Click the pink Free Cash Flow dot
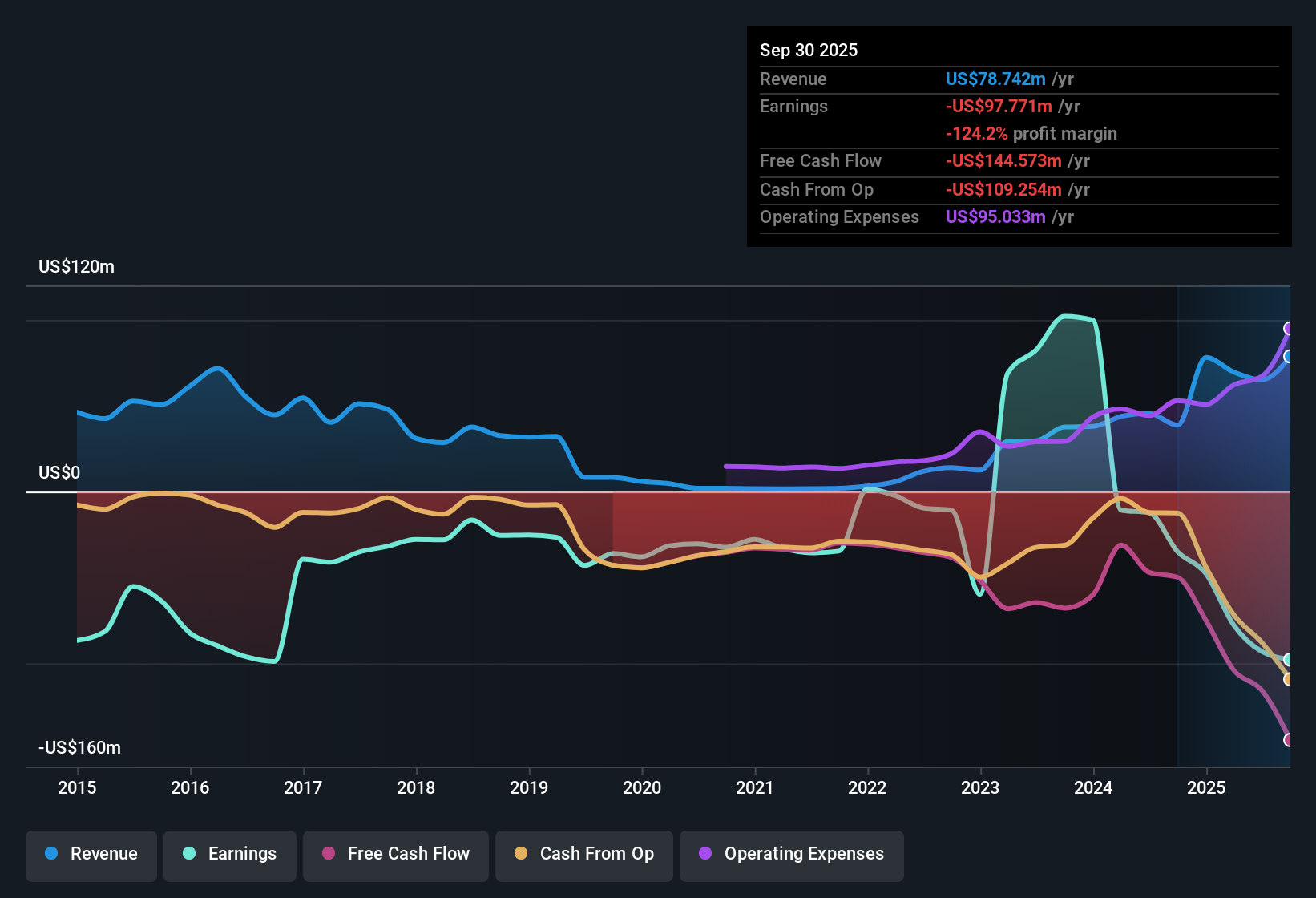The width and height of the screenshot is (1316, 898). point(329,854)
